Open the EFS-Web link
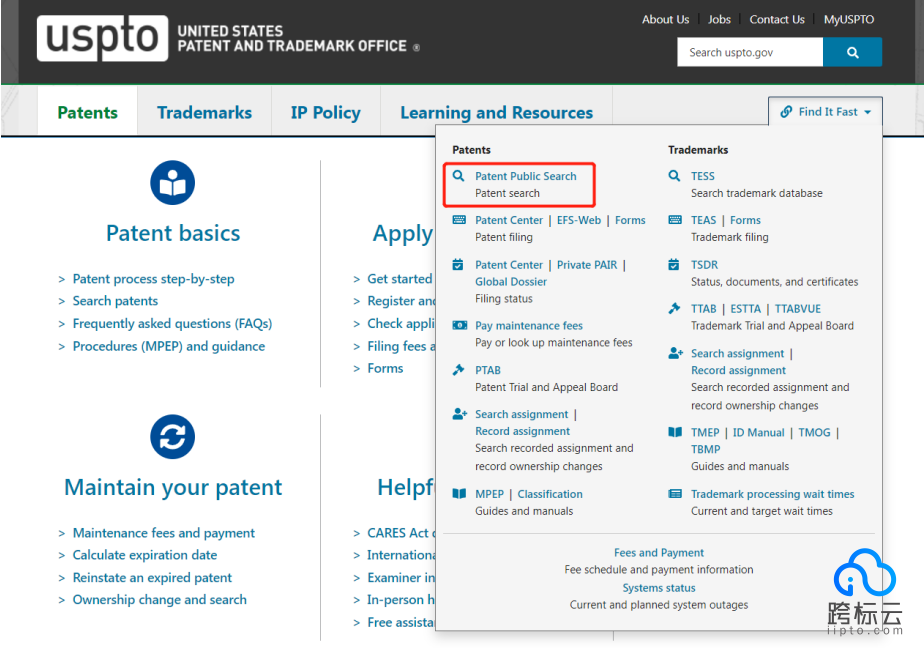Screen dimensions: 924x648 point(579,220)
